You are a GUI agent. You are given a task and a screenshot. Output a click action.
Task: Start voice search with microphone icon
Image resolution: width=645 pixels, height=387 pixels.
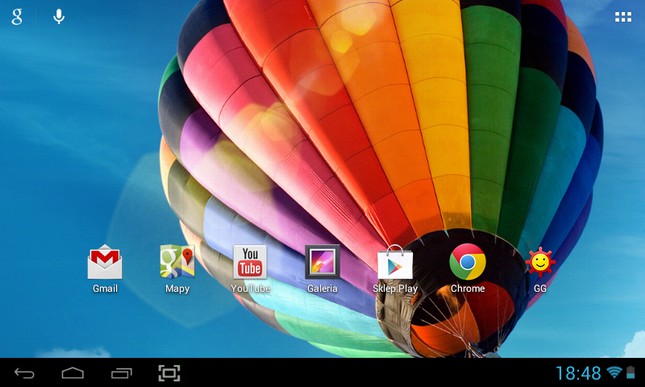pyautogui.click(x=59, y=16)
